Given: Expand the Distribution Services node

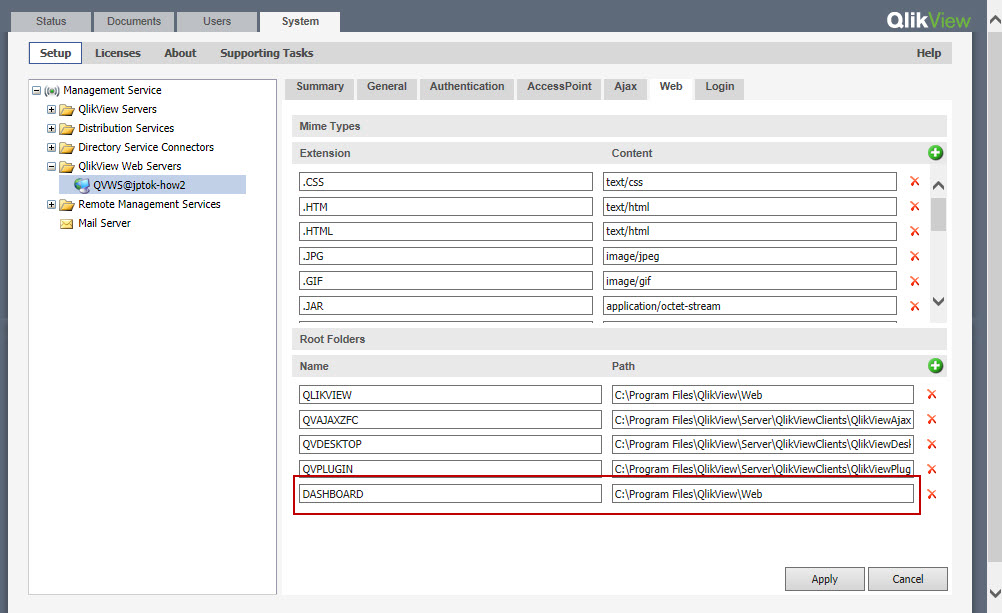Looking at the screenshot, I should pos(52,129).
